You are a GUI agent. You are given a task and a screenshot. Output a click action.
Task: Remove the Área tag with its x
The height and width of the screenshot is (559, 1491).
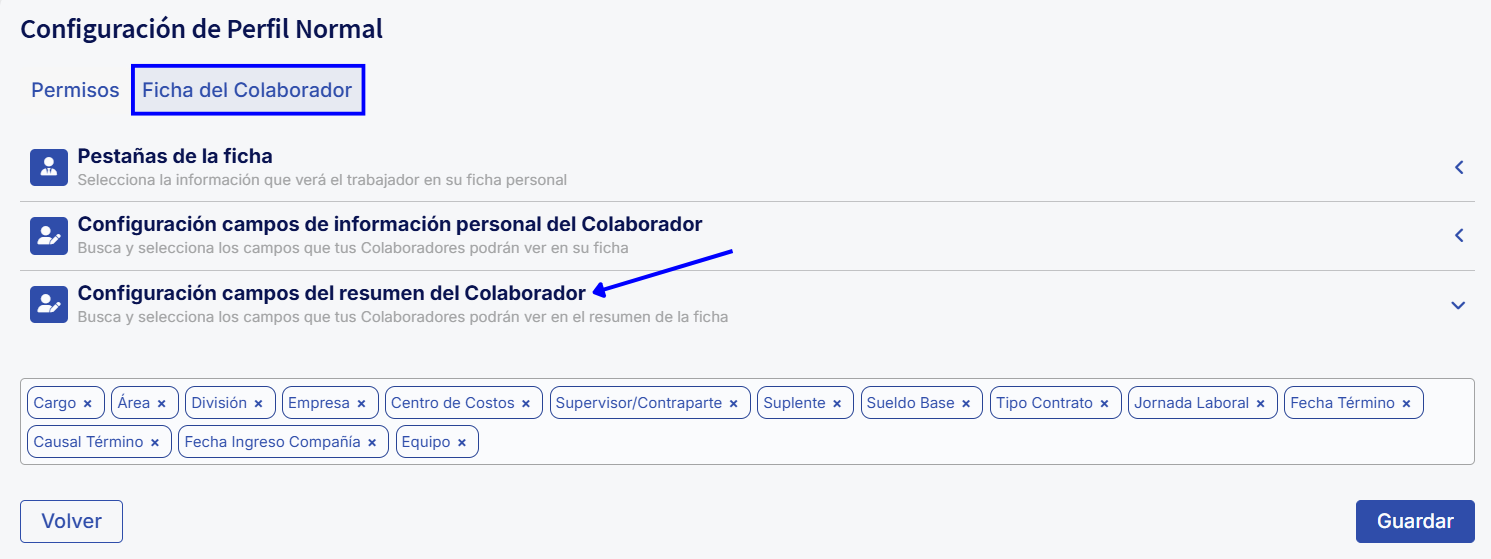pos(162,404)
